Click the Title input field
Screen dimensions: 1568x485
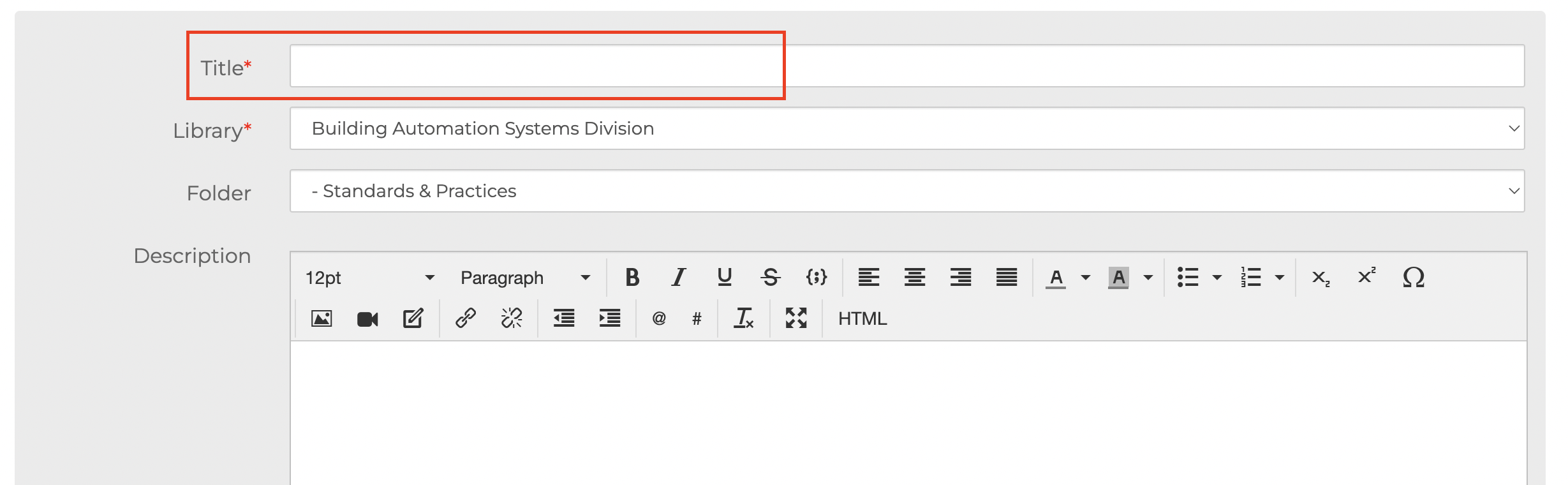click(x=907, y=66)
